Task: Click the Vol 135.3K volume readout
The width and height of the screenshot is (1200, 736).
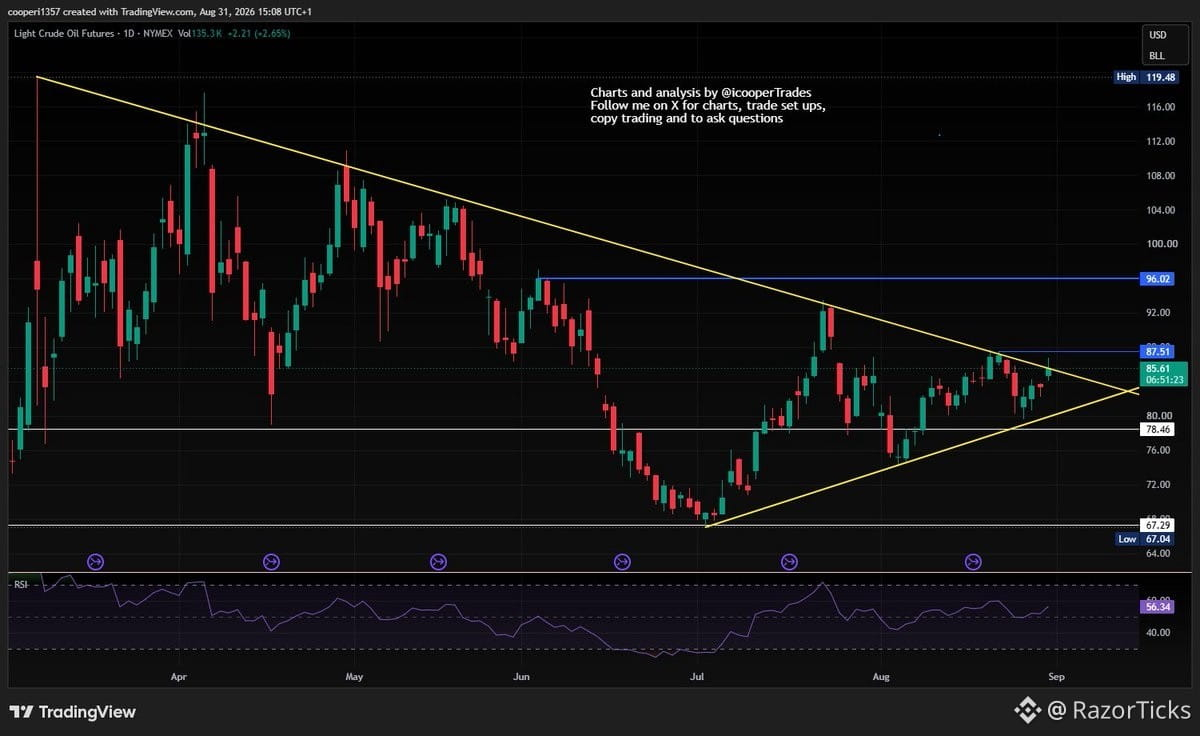Action: (200, 33)
